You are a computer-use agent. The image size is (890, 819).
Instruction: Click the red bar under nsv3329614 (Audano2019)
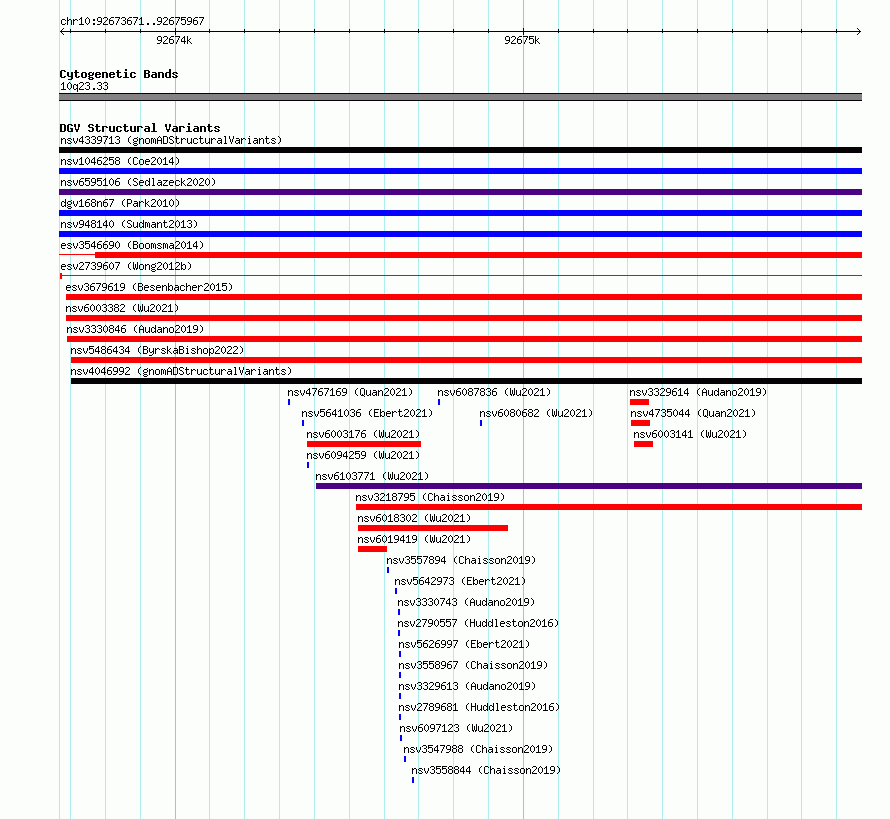coord(640,402)
